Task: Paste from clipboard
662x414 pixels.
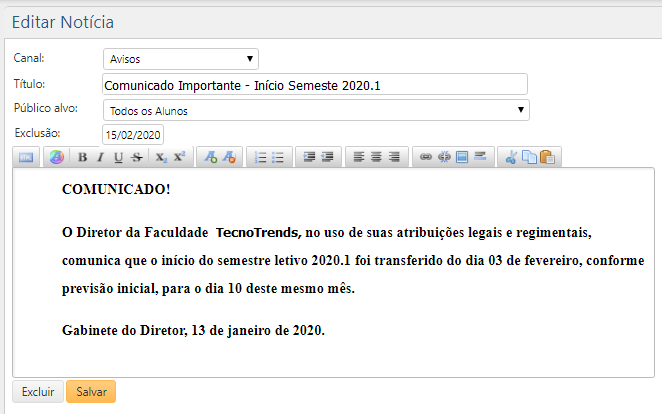Action: click(547, 157)
